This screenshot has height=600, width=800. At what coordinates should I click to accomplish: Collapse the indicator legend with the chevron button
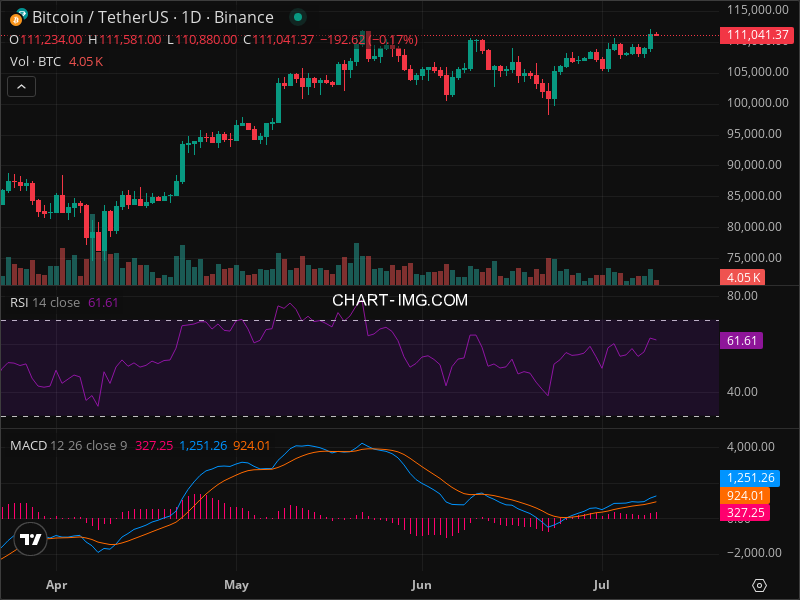click(x=21, y=87)
